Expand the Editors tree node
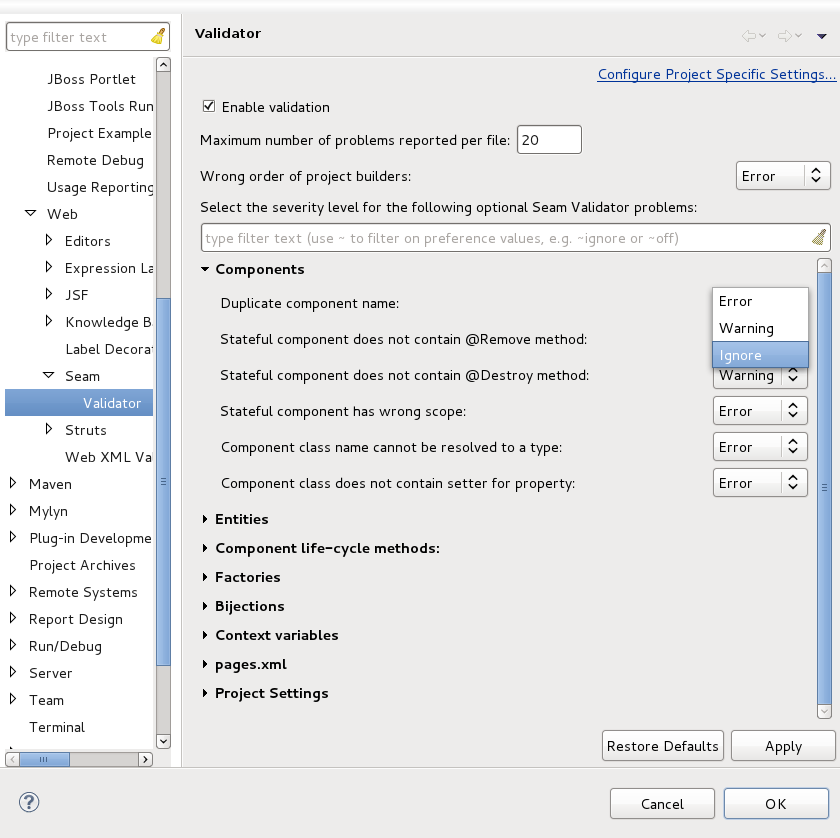This screenshot has height=838, width=840. coord(49,240)
